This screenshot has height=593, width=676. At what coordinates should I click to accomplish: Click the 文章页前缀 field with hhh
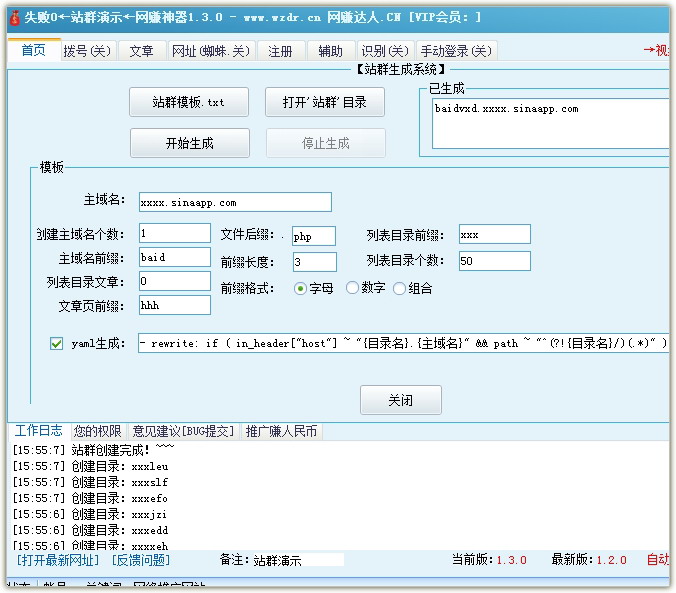[175, 305]
